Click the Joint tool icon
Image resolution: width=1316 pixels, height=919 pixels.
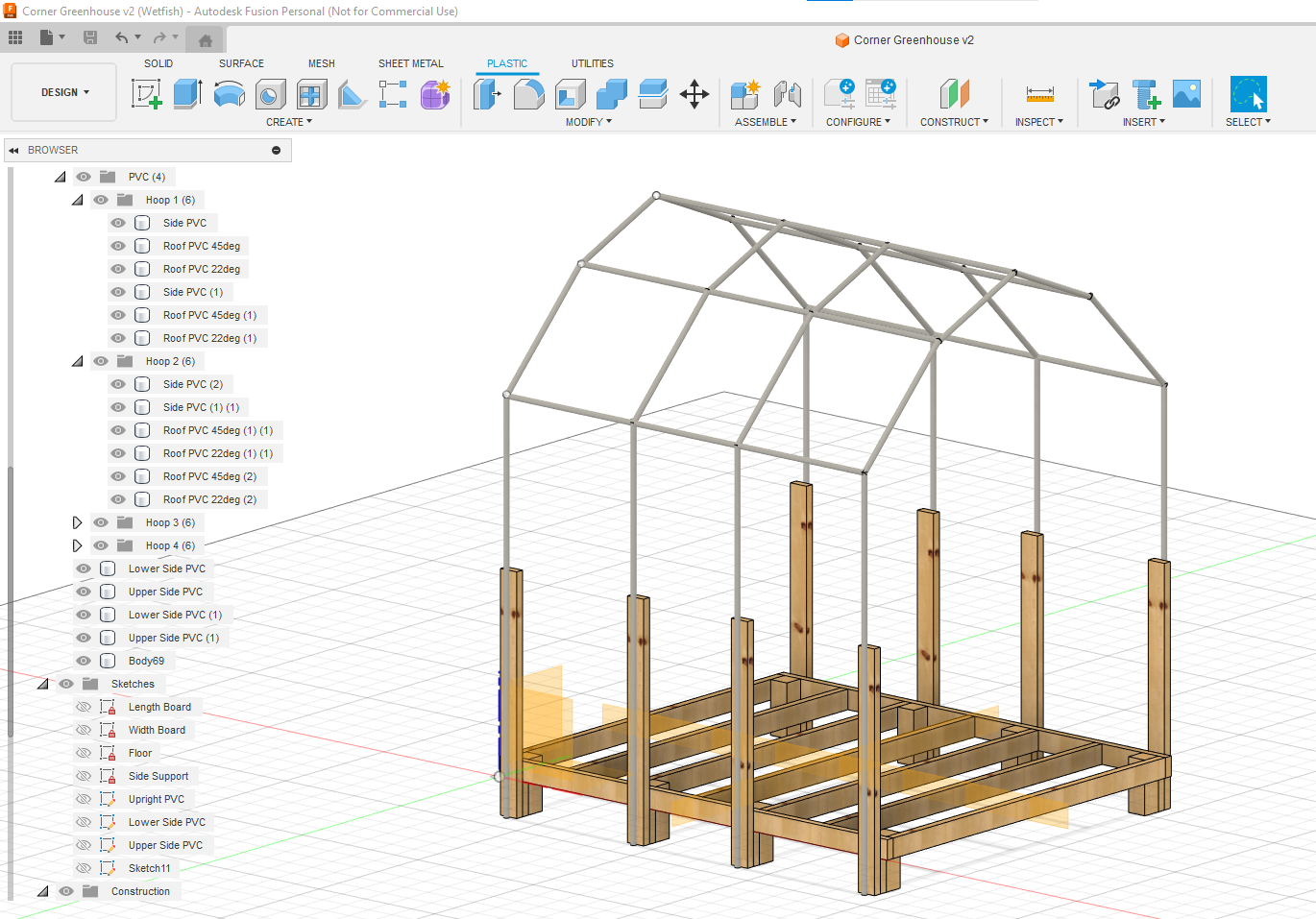(x=787, y=94)
